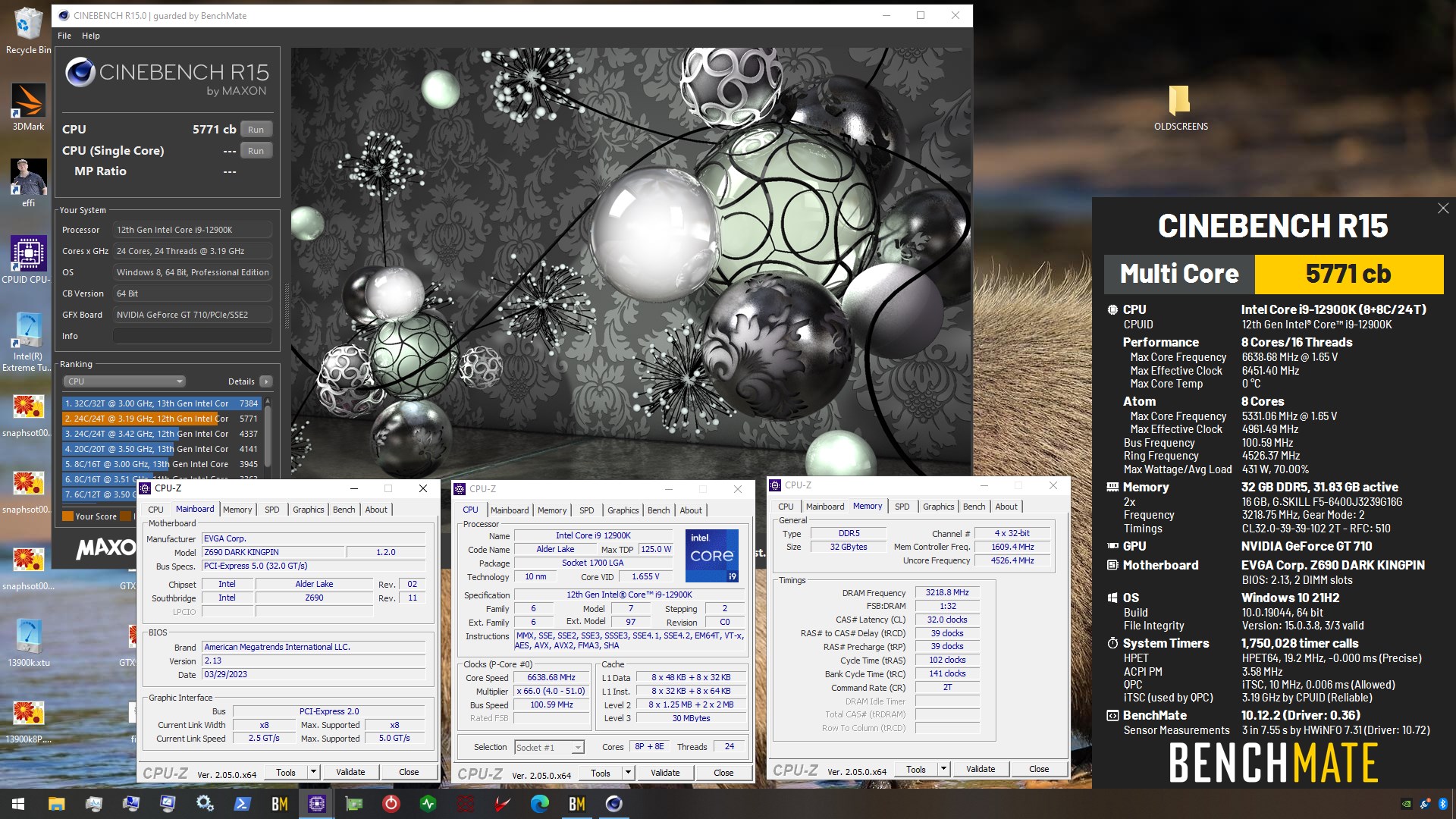Close the BenchMate result panel with X

click(x=1442, y=208)
